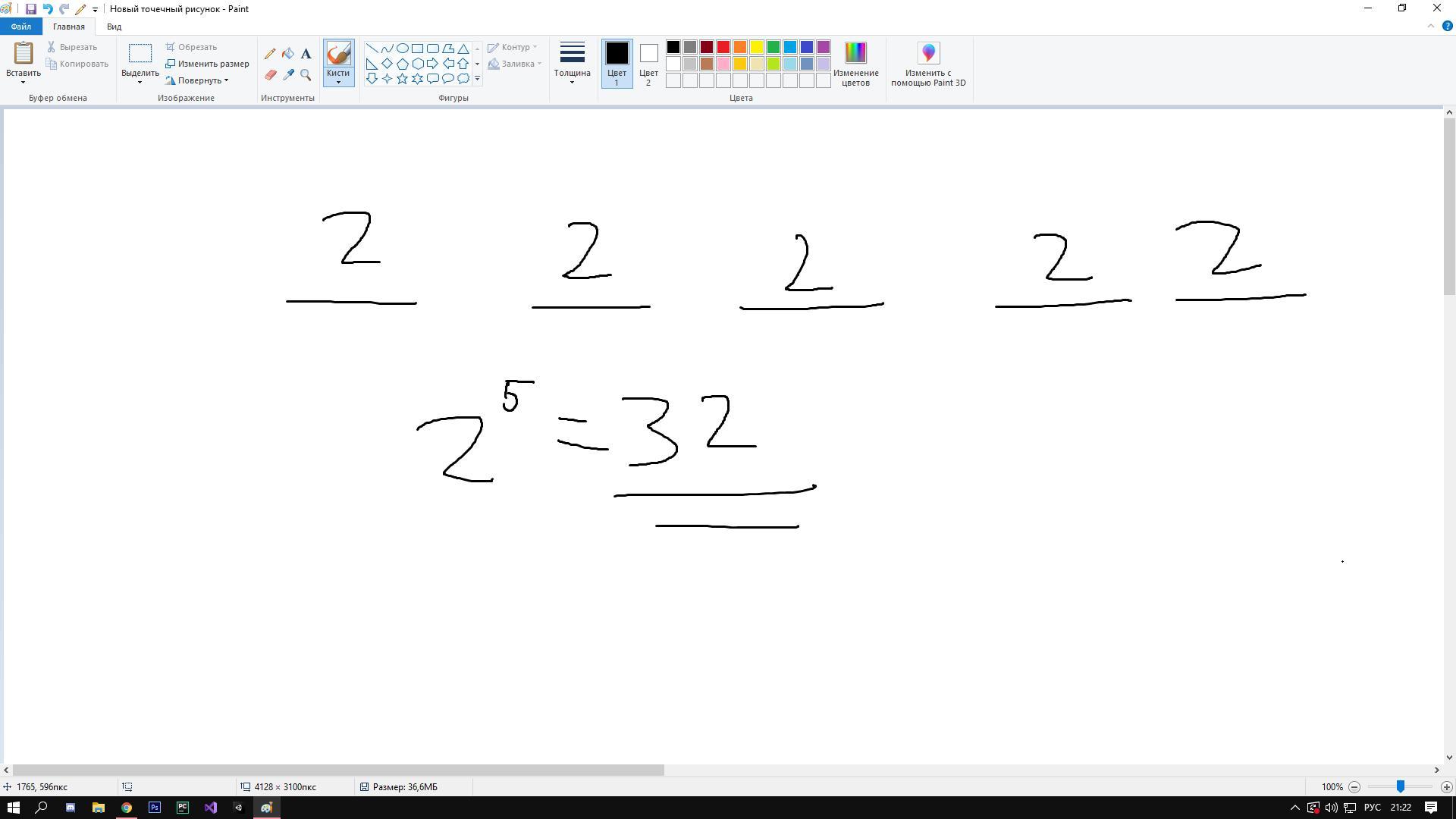Select the Fill with color bucket tool

[x=288, y=54]
